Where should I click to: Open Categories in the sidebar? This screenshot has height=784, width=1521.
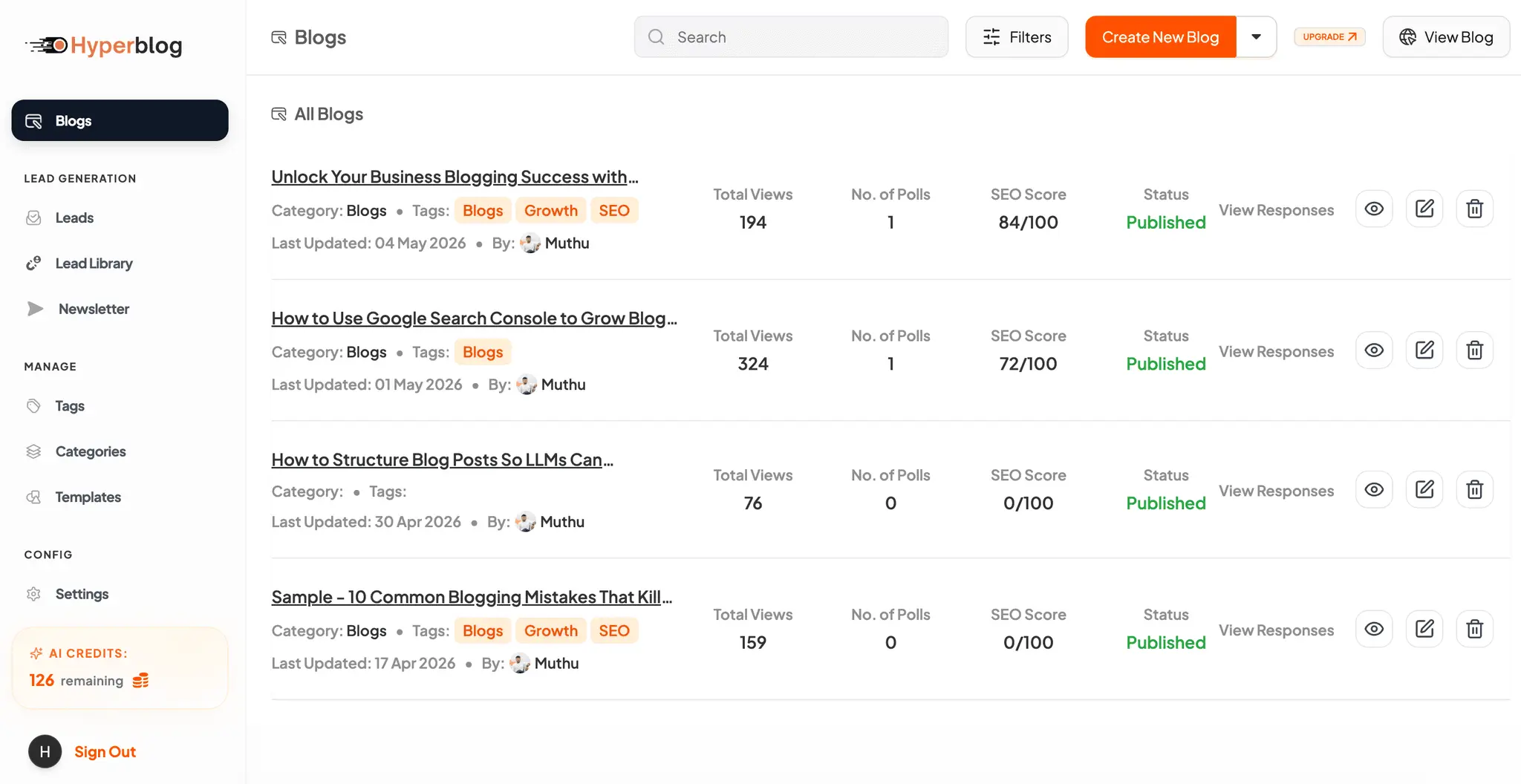point(91,451)
